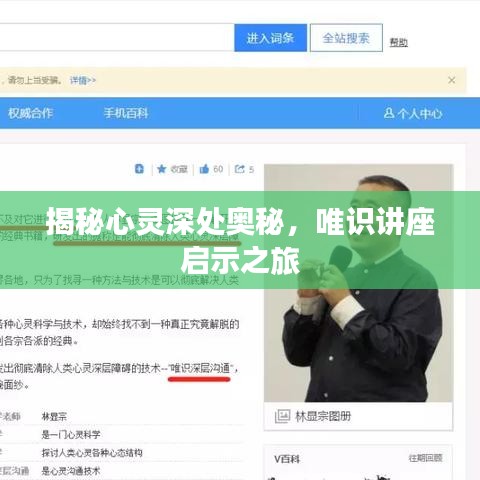Click the green headline banner text
480x480 pixels.
click(x=240, y=240)
